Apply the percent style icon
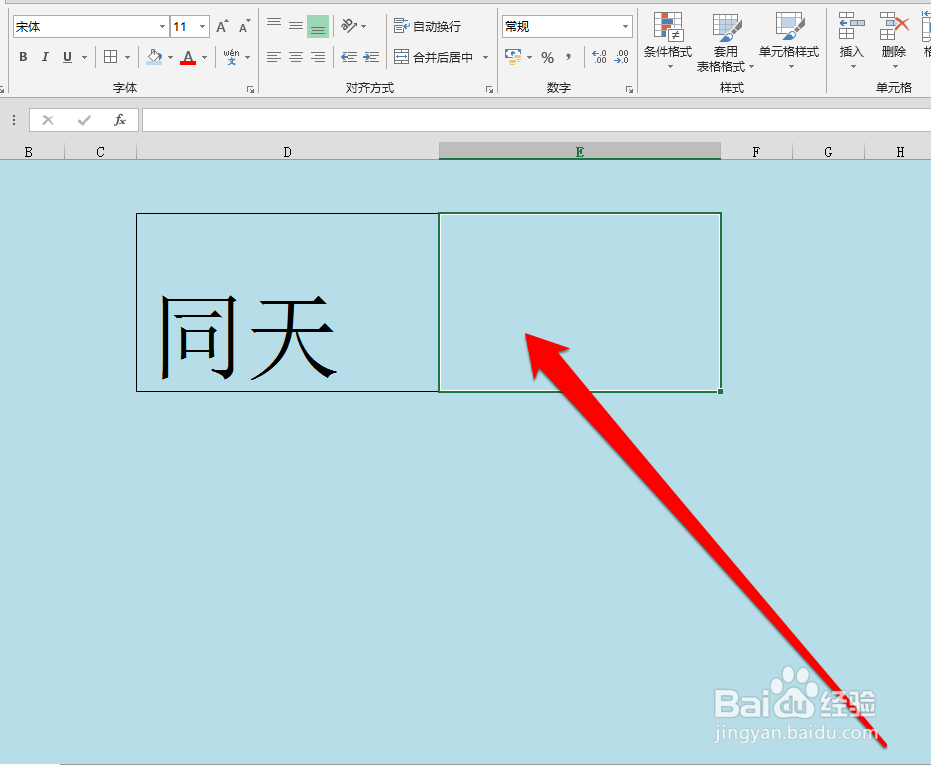931x765 pixels. tap(548, 57)
